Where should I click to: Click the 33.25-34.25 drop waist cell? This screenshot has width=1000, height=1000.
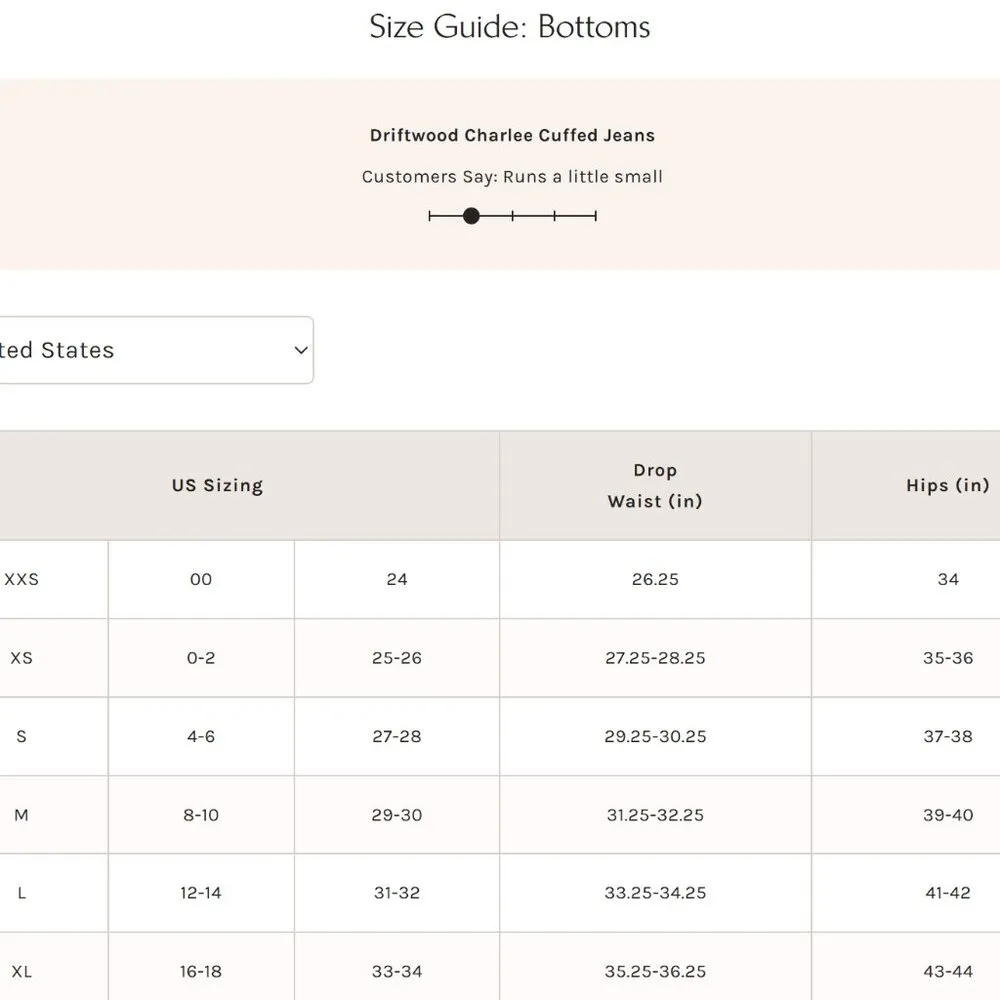click(x=655, y=893)
